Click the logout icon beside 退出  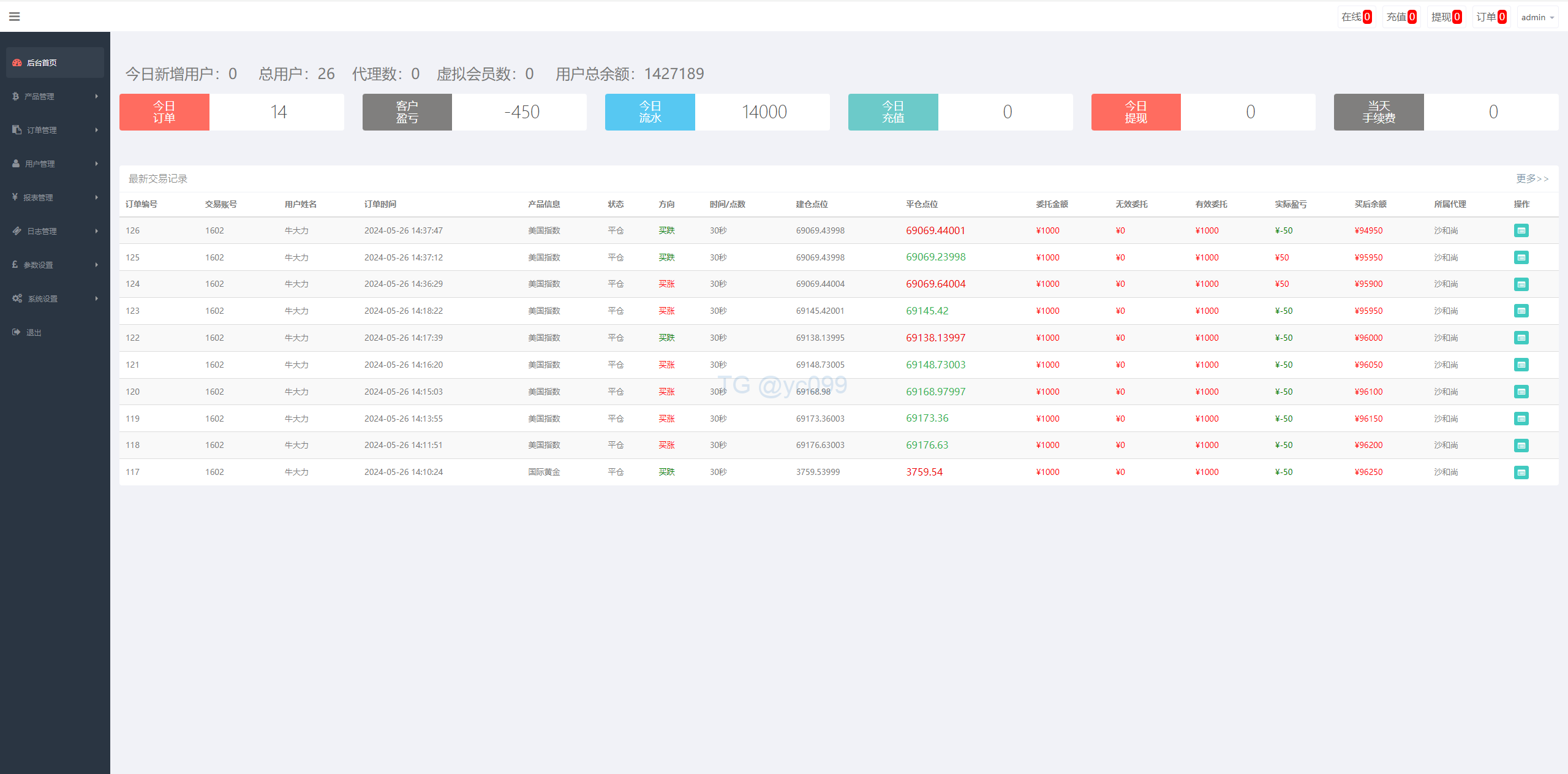click(16, 332)
